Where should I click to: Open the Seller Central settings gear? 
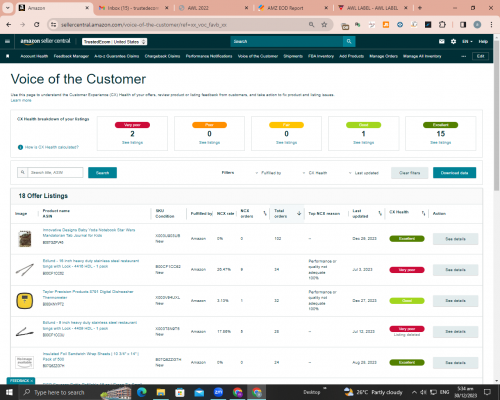tap(453, 41)
